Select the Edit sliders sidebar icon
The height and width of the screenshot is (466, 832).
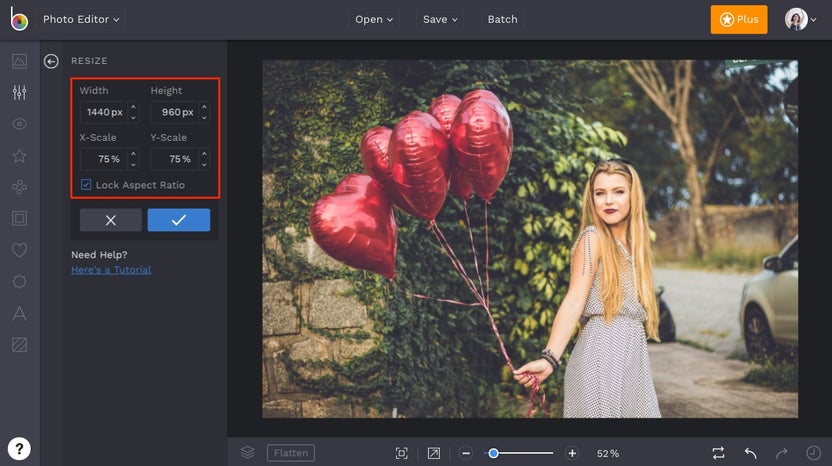[x=19, y=93]
